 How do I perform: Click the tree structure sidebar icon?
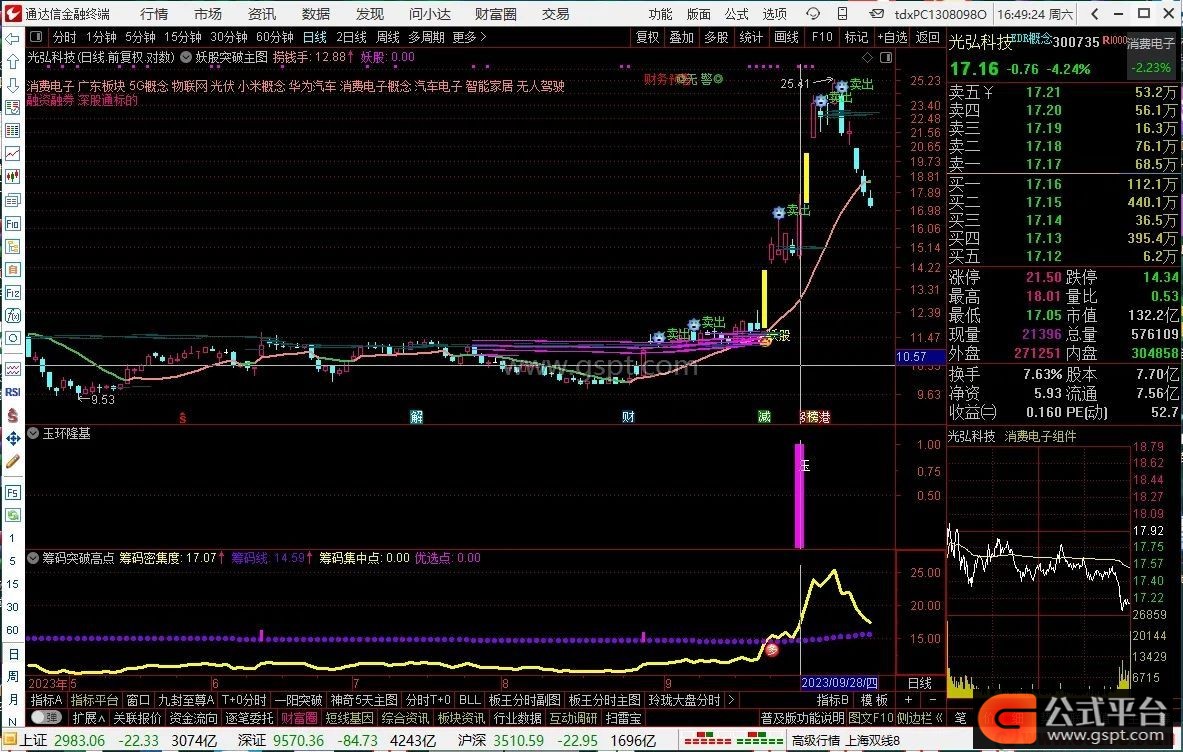(13, 246)
